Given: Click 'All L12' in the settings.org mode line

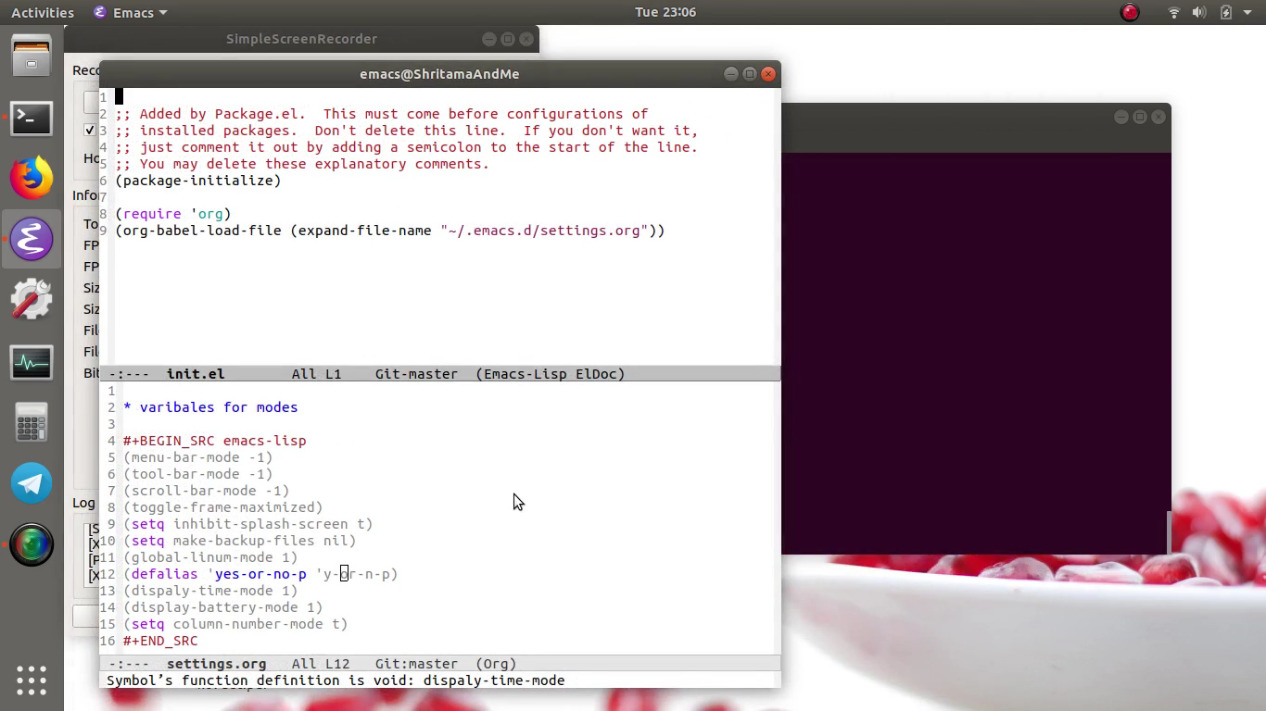Looking at the screenshot, I should (x=320, y=664).
